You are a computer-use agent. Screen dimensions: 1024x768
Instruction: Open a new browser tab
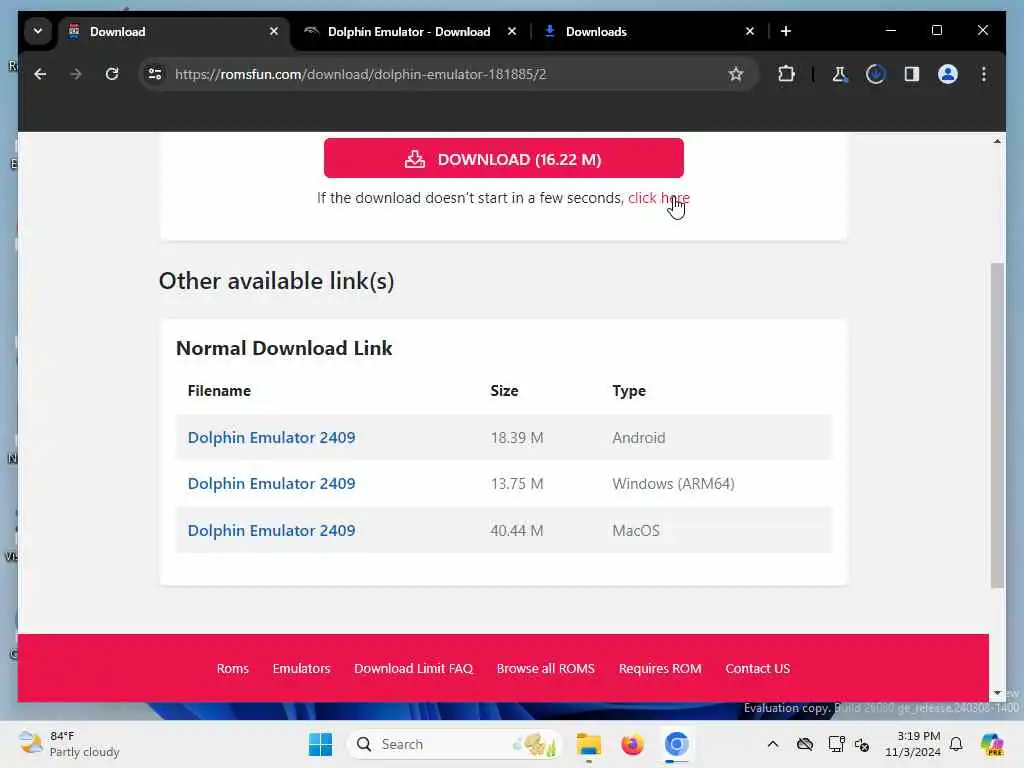(x=786, y=31)
